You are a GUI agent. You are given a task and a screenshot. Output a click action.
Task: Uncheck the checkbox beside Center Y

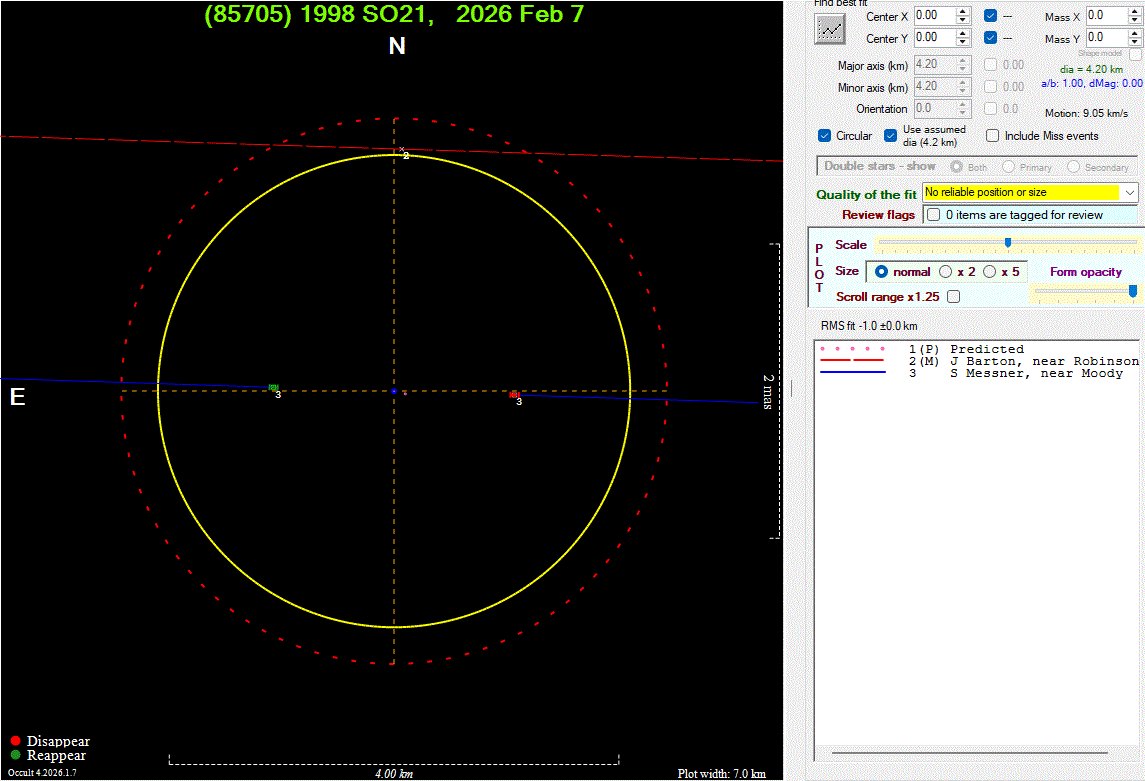[990, 38]
